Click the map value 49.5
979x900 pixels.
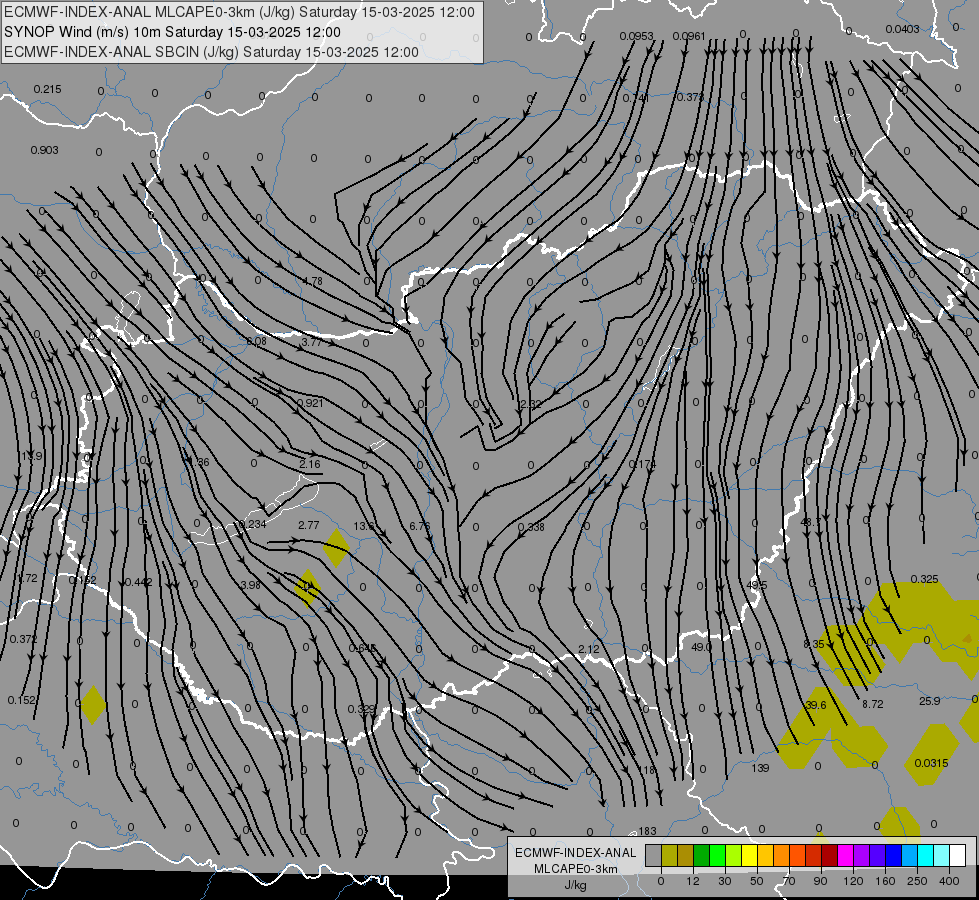757,585
